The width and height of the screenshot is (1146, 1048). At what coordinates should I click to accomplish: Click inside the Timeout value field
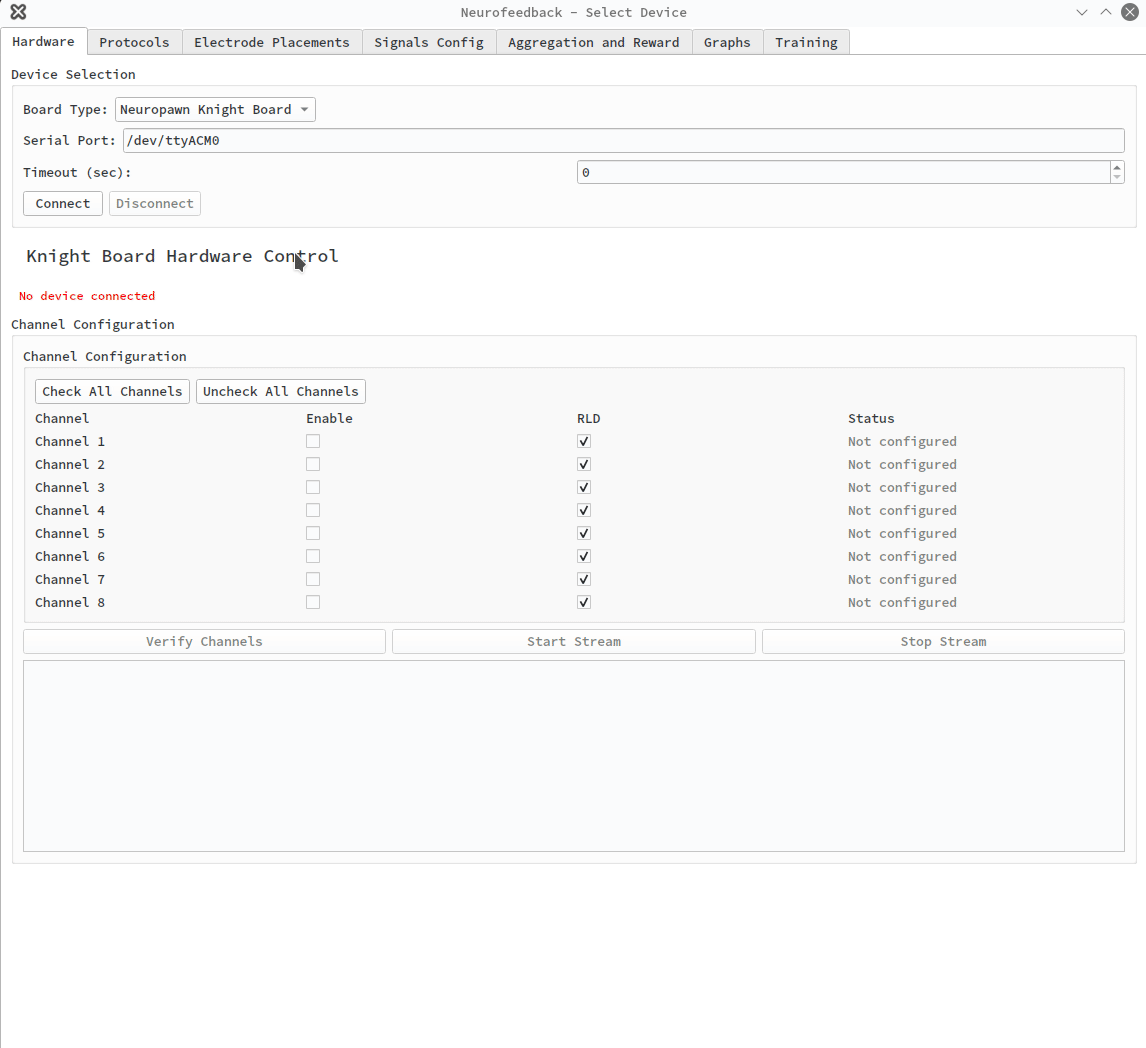[842, 173]
